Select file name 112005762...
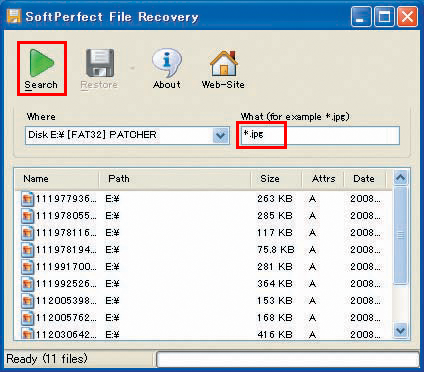Image resolution: width=424 pixels, height=372 pixels. (66, 318)
